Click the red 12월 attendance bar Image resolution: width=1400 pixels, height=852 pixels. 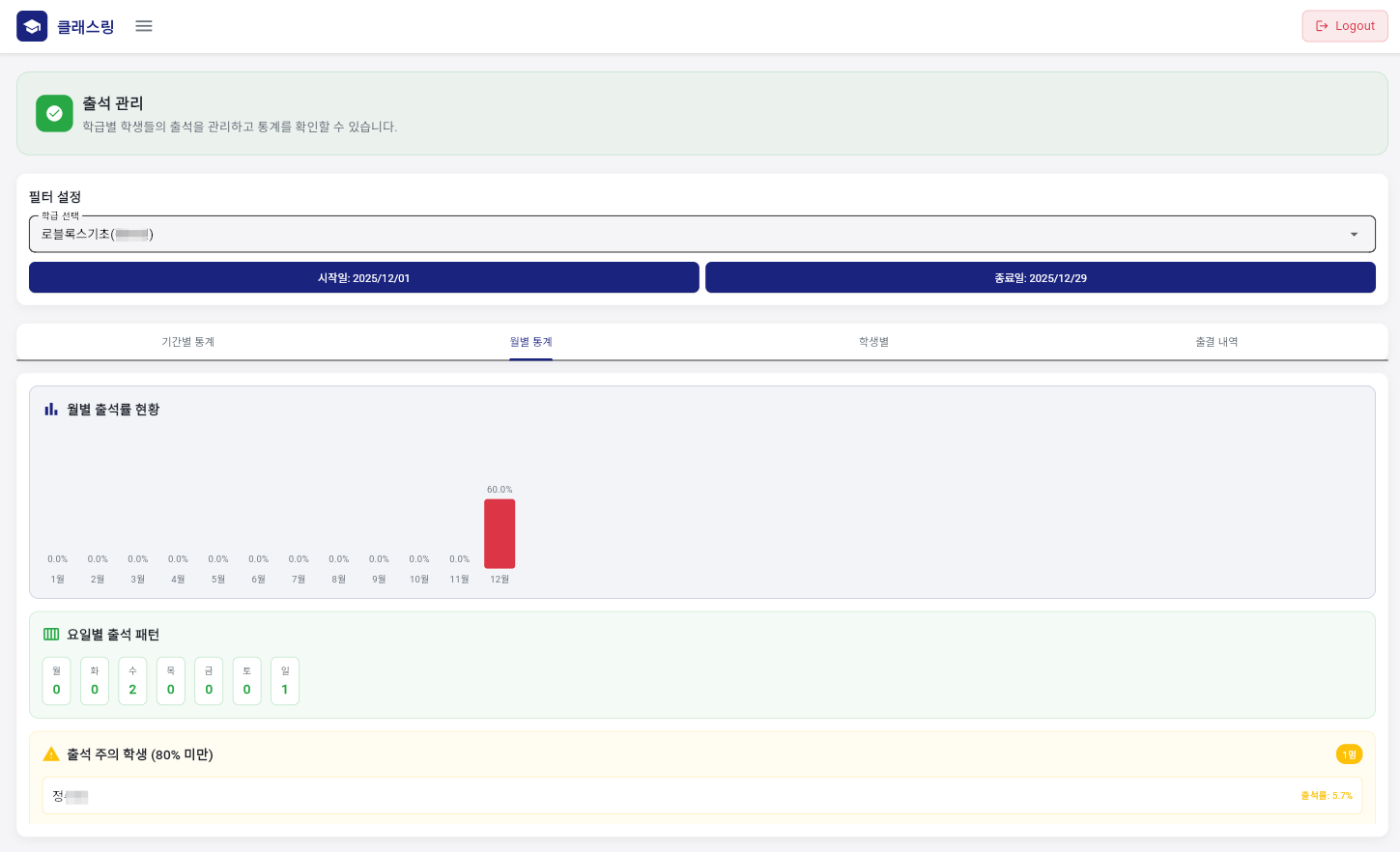500,533
